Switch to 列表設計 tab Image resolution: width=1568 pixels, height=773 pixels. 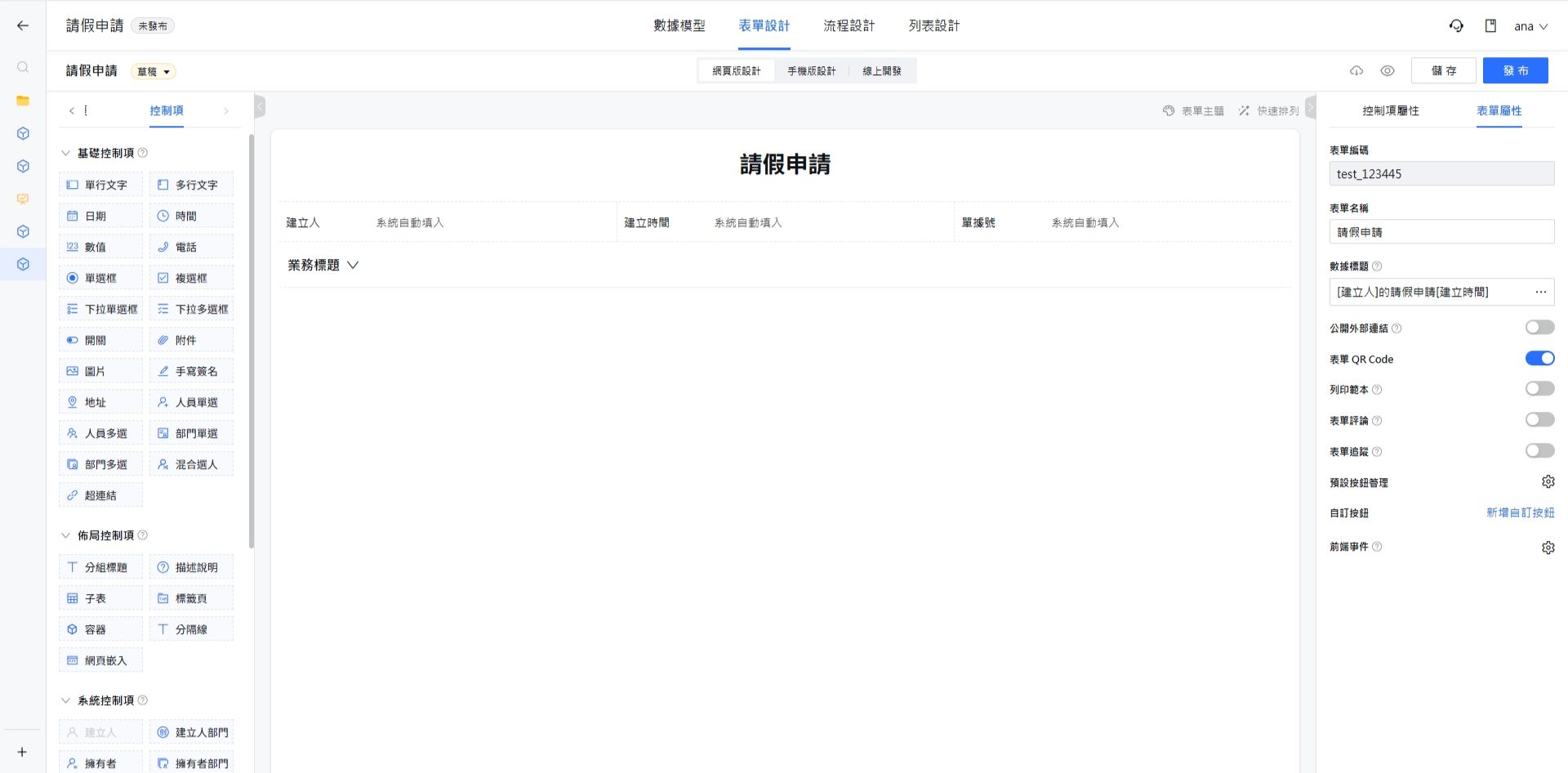coord(934,26)
